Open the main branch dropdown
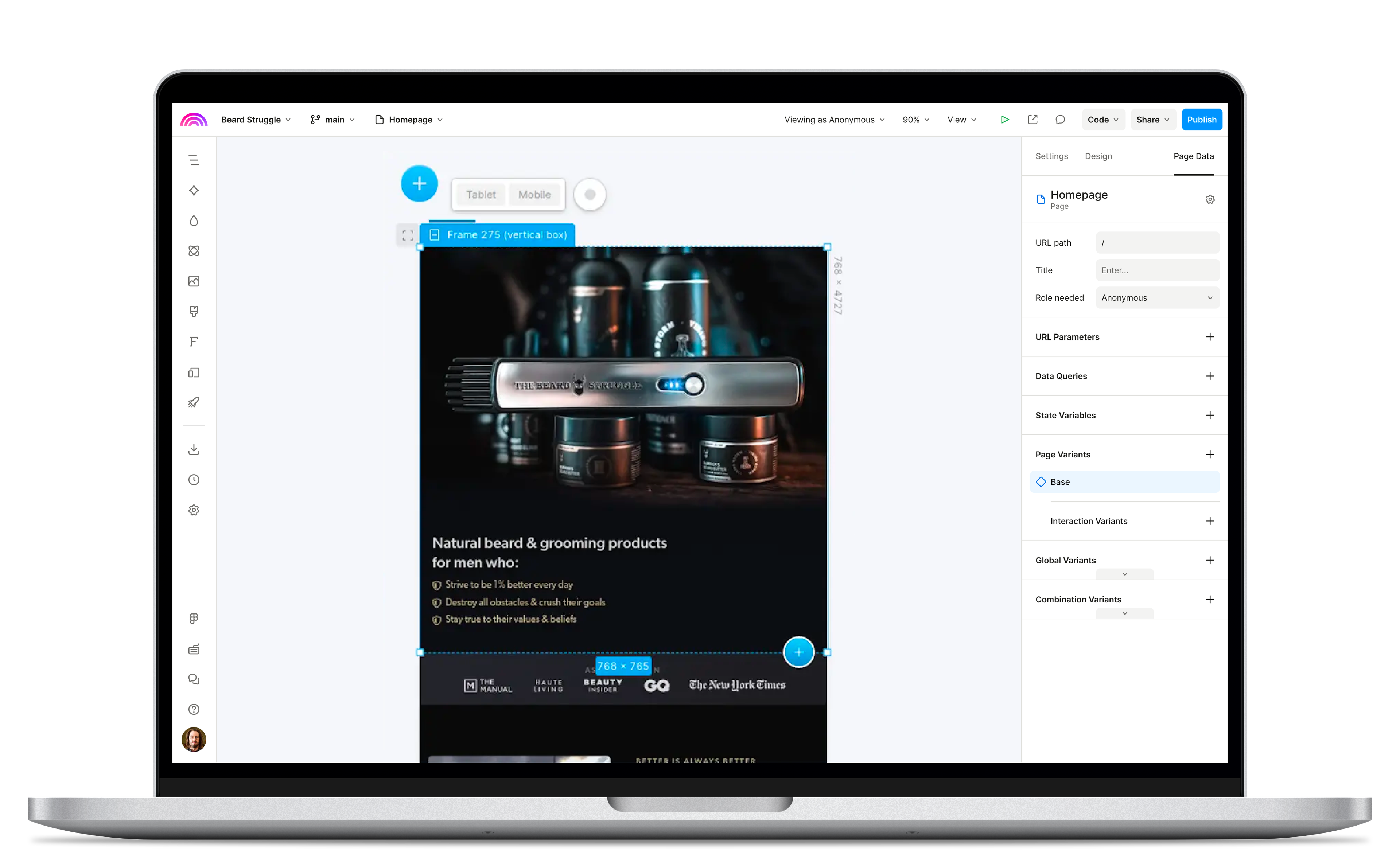The image size is (1400, 866). (x=333, y=119)
